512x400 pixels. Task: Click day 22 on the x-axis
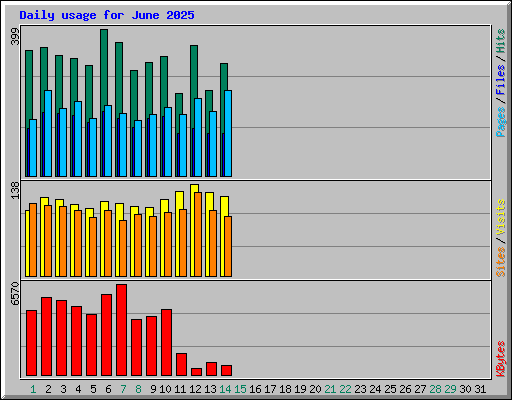click(345, 389)
